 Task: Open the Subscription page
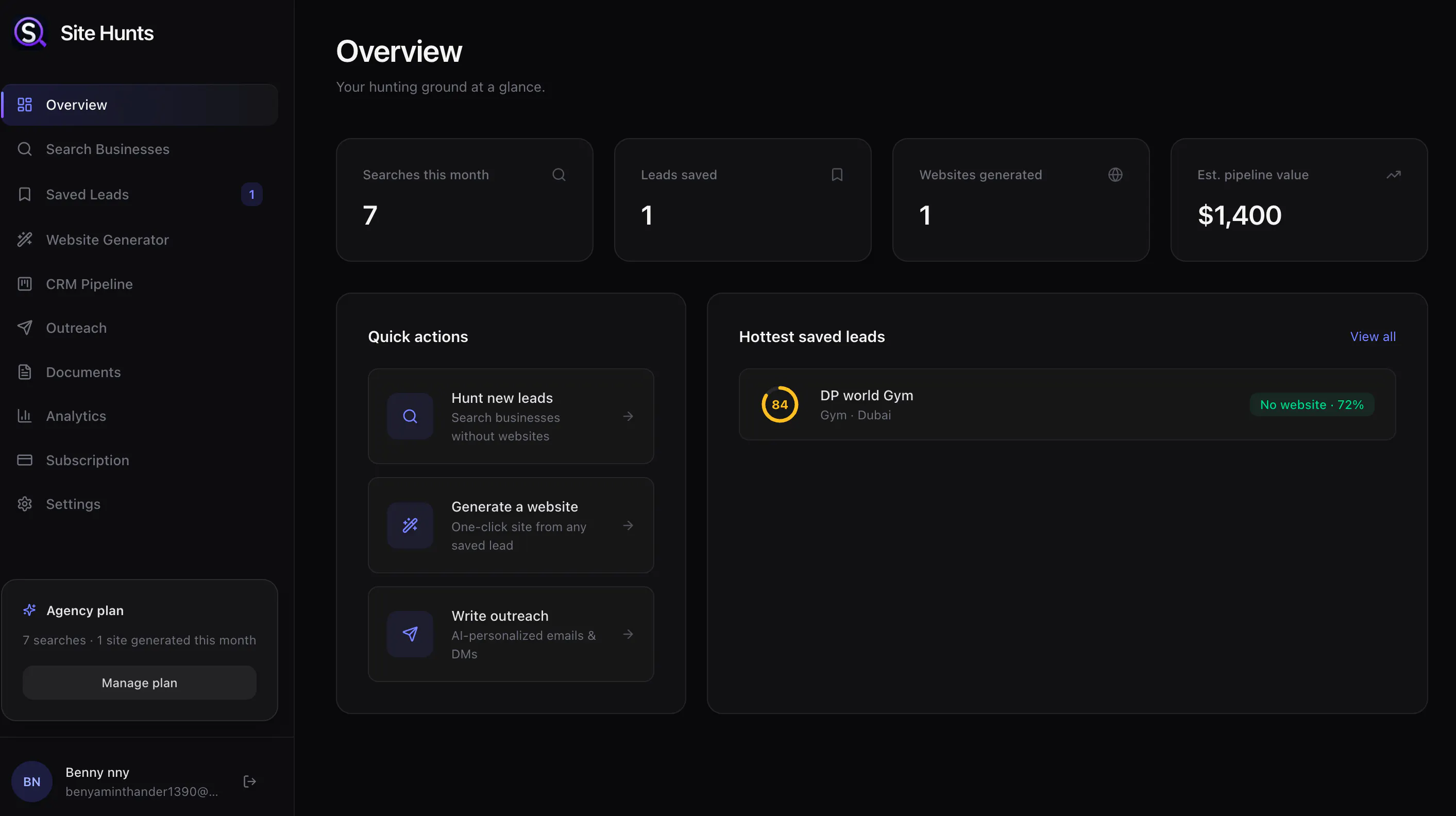140,460
